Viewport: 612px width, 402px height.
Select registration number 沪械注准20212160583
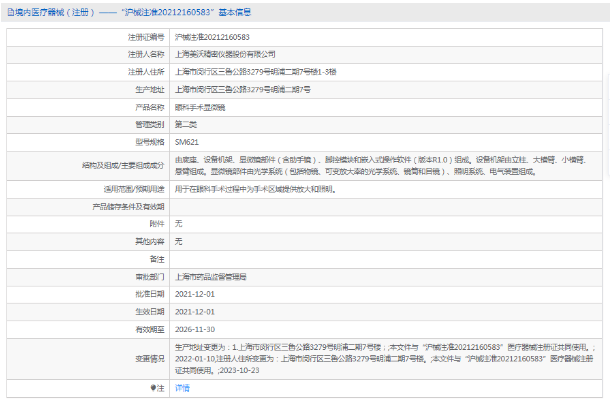(212, 37)
